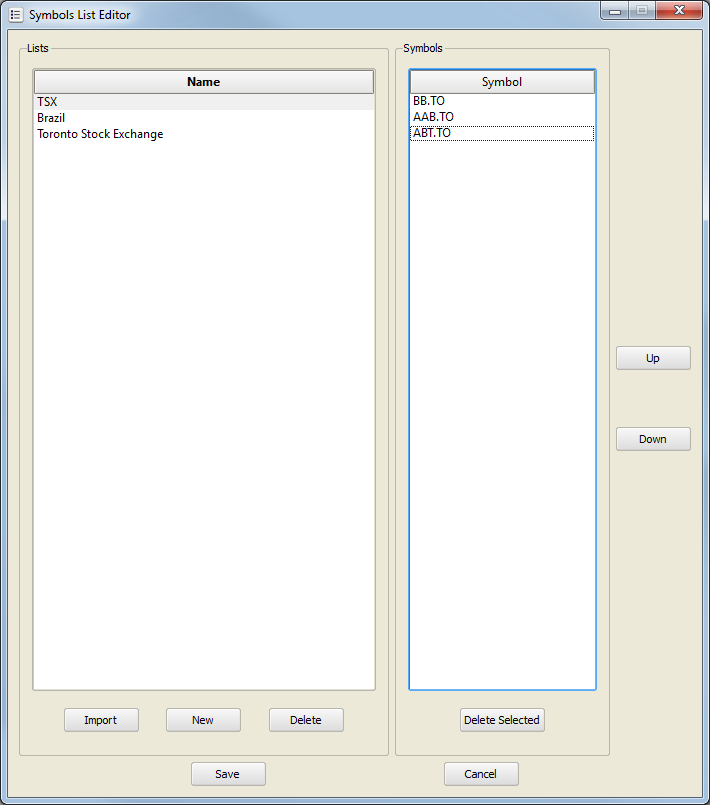Click the Name column header
The width and height of the screenshot is (710, 805).
203,82
